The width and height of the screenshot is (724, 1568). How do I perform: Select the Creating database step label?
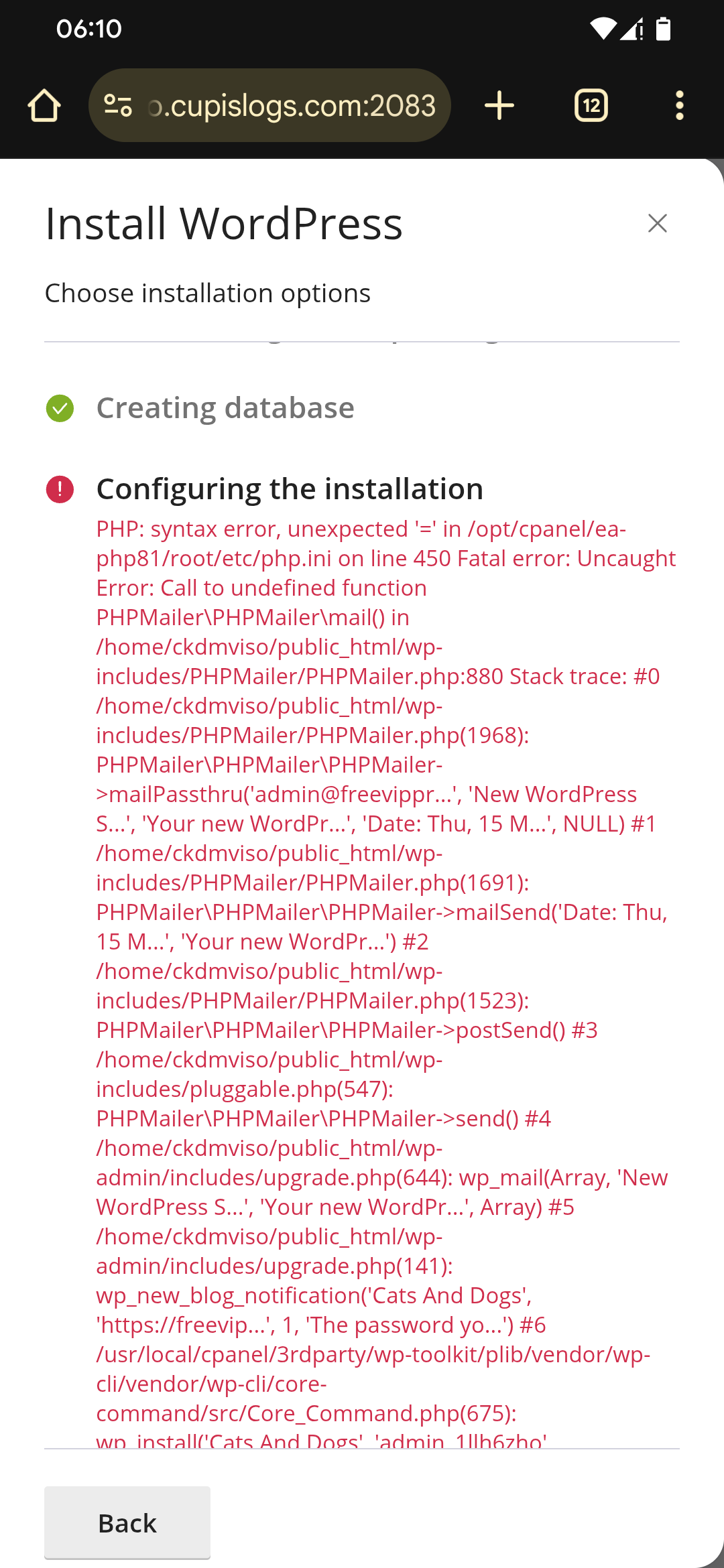click(x=225, y=408)
